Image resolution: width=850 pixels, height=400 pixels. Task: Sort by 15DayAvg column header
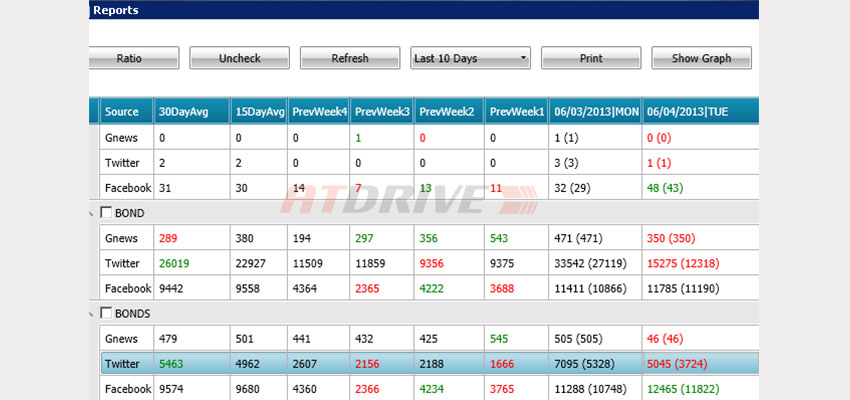coord(259,112)
